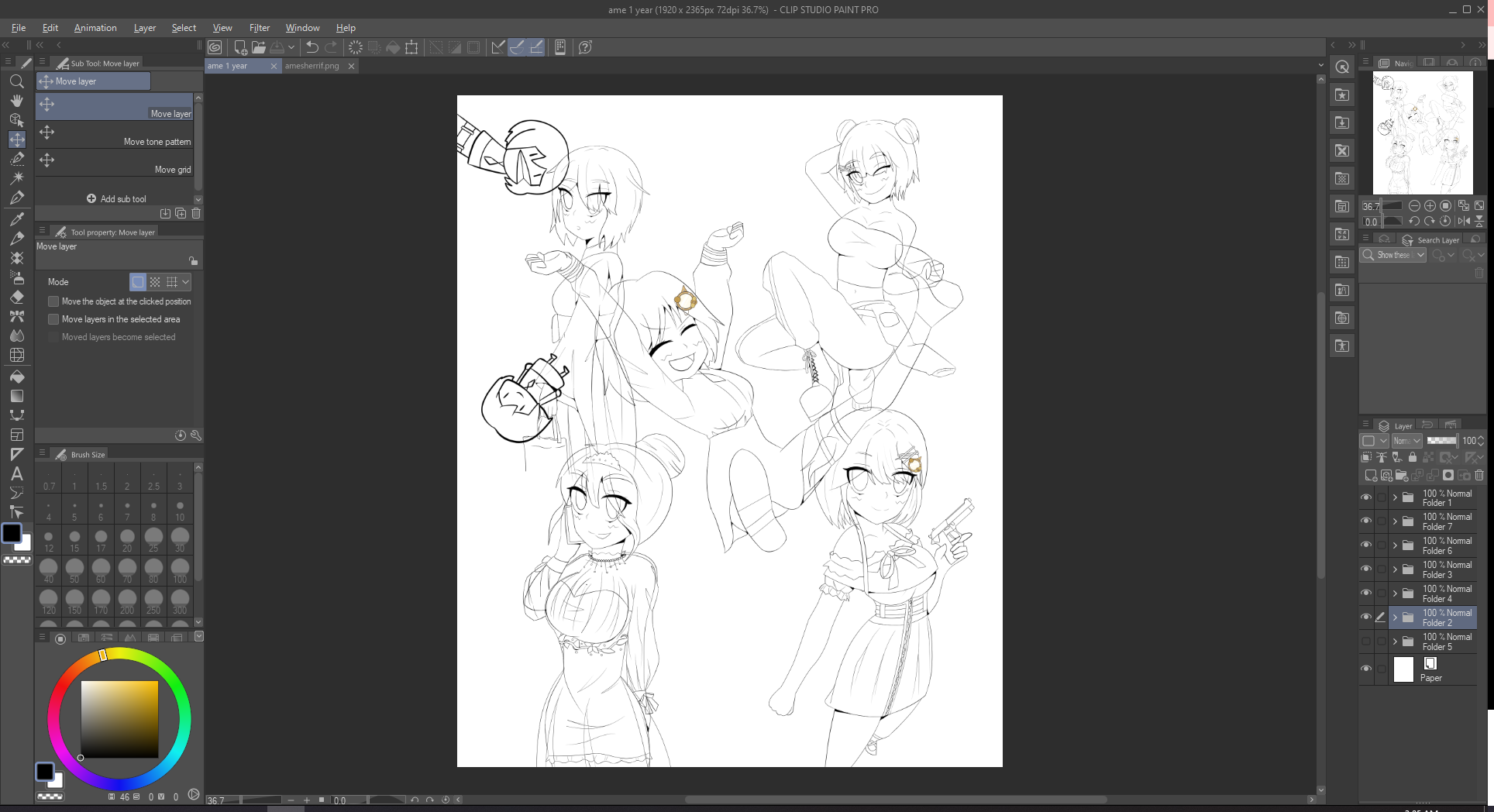Select the Eraser tool
Viewport: 1494px width, 812px height.
coord(16,297)
